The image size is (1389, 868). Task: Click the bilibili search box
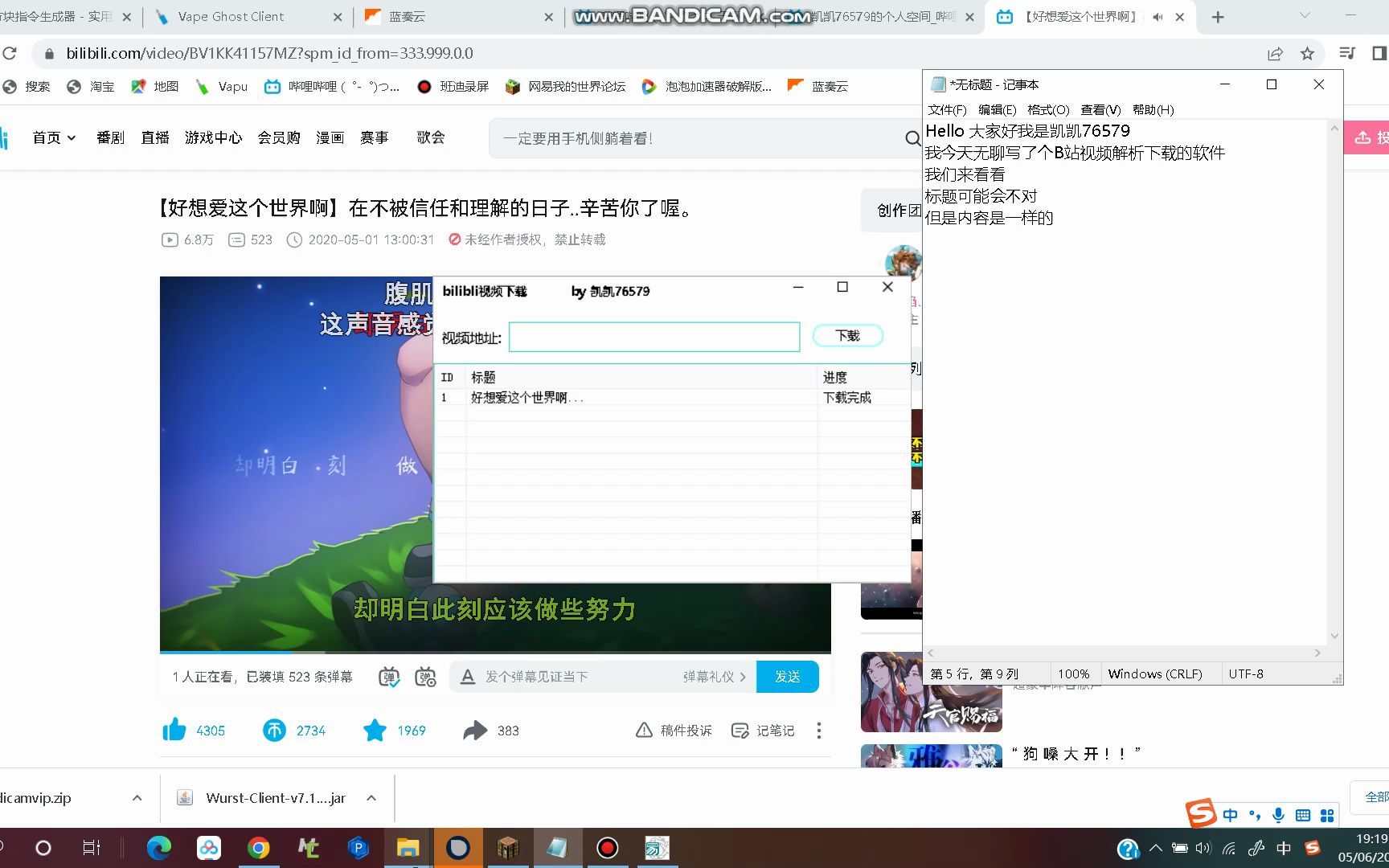pos(699,138)
